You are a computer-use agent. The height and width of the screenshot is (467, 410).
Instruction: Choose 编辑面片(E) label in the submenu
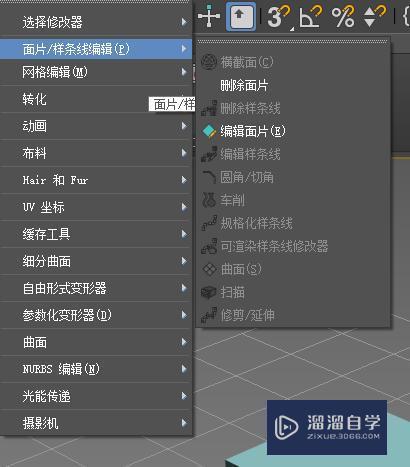click(253, 131)
